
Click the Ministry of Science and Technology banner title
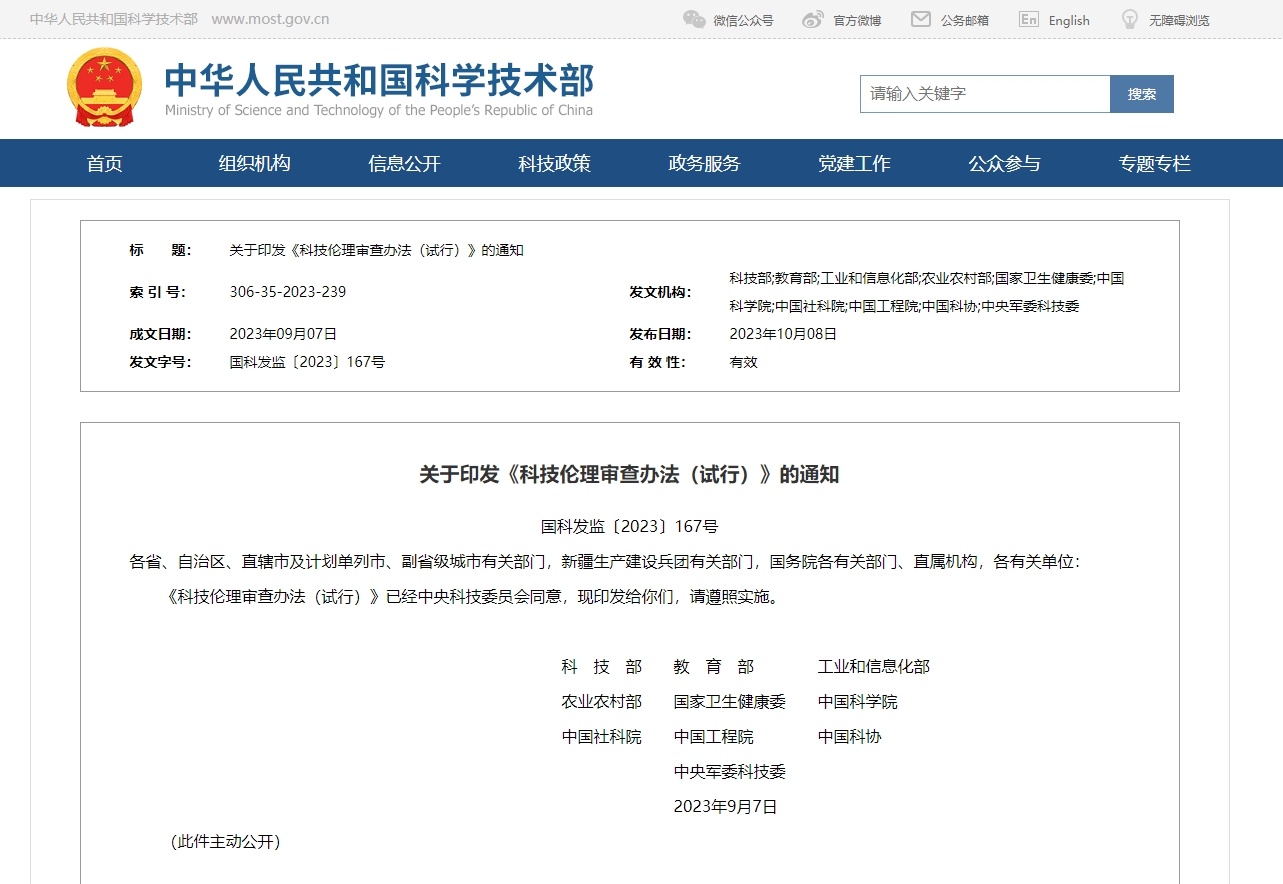[x=378, y=82]
